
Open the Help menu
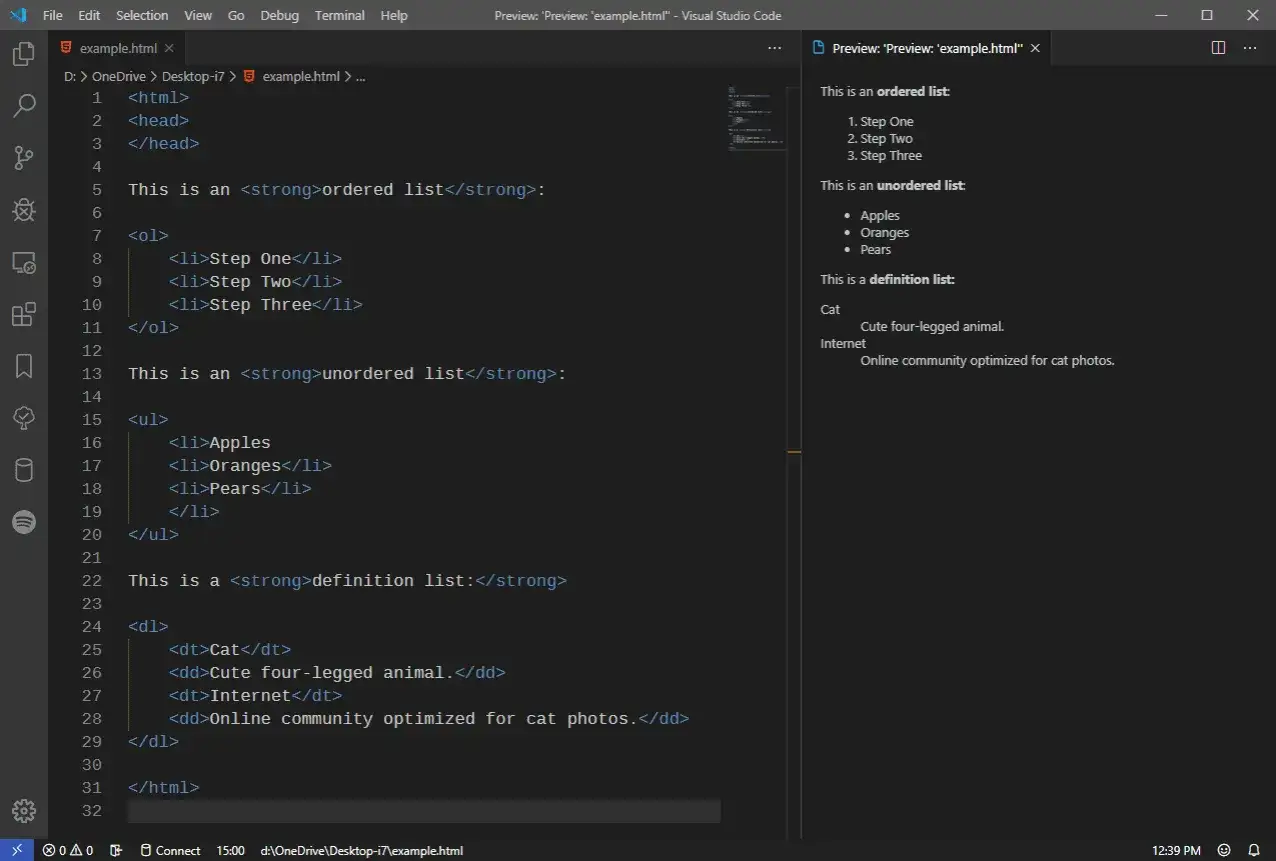tap(394, 15)
